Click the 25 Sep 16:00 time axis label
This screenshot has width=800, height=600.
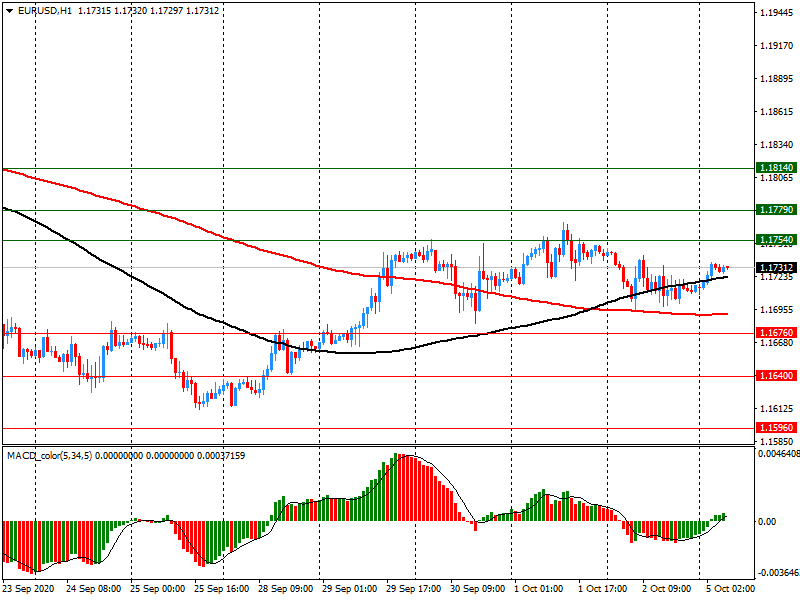tap(223, 590)
